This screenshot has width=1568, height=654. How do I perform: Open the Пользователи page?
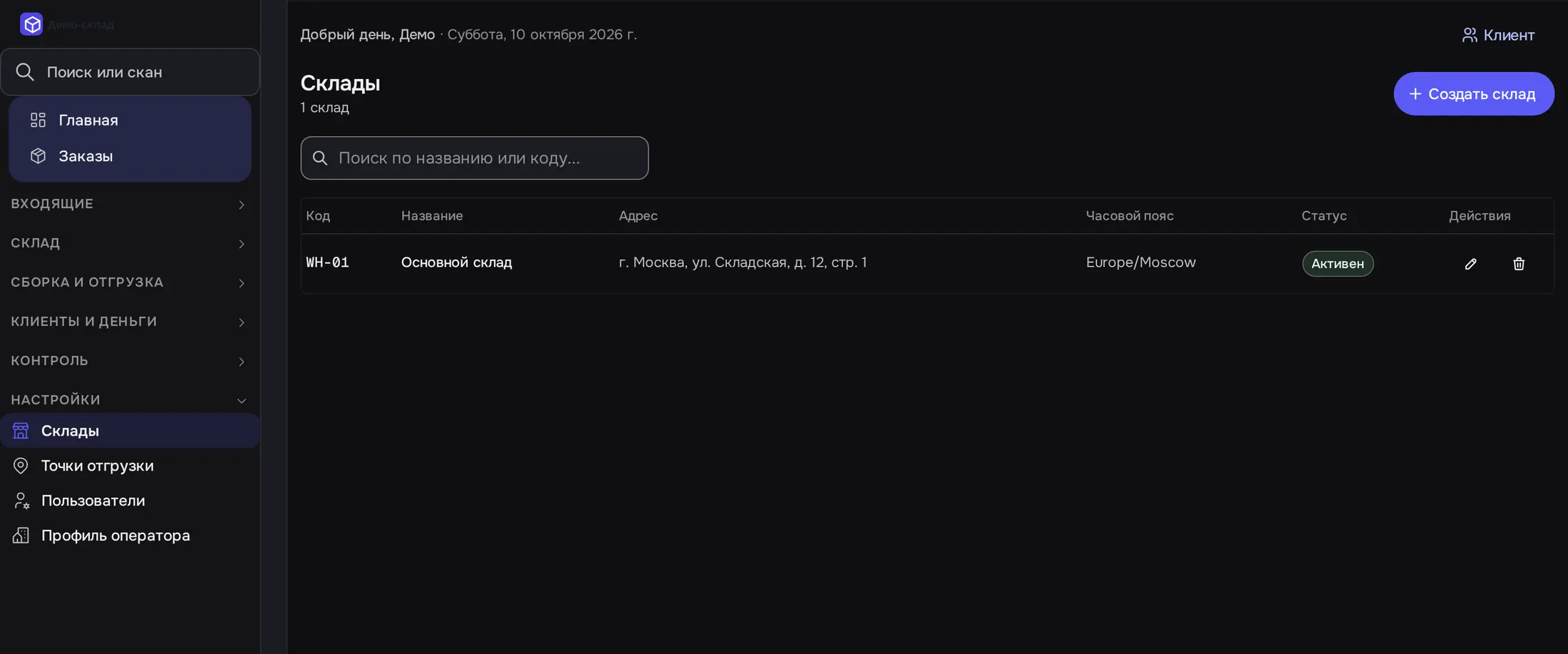130,501
